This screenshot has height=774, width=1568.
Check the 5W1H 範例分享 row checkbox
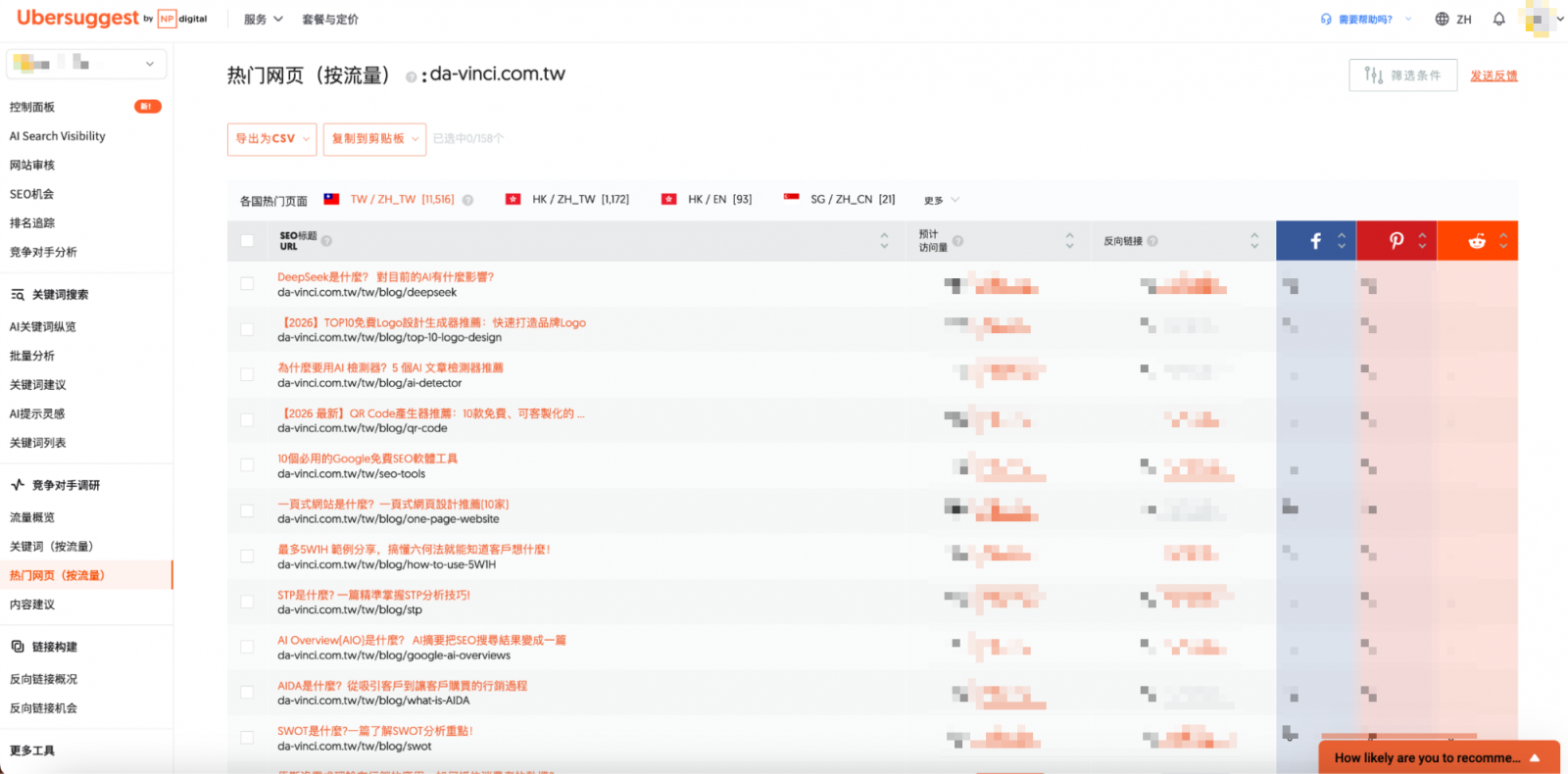point(247,556)
